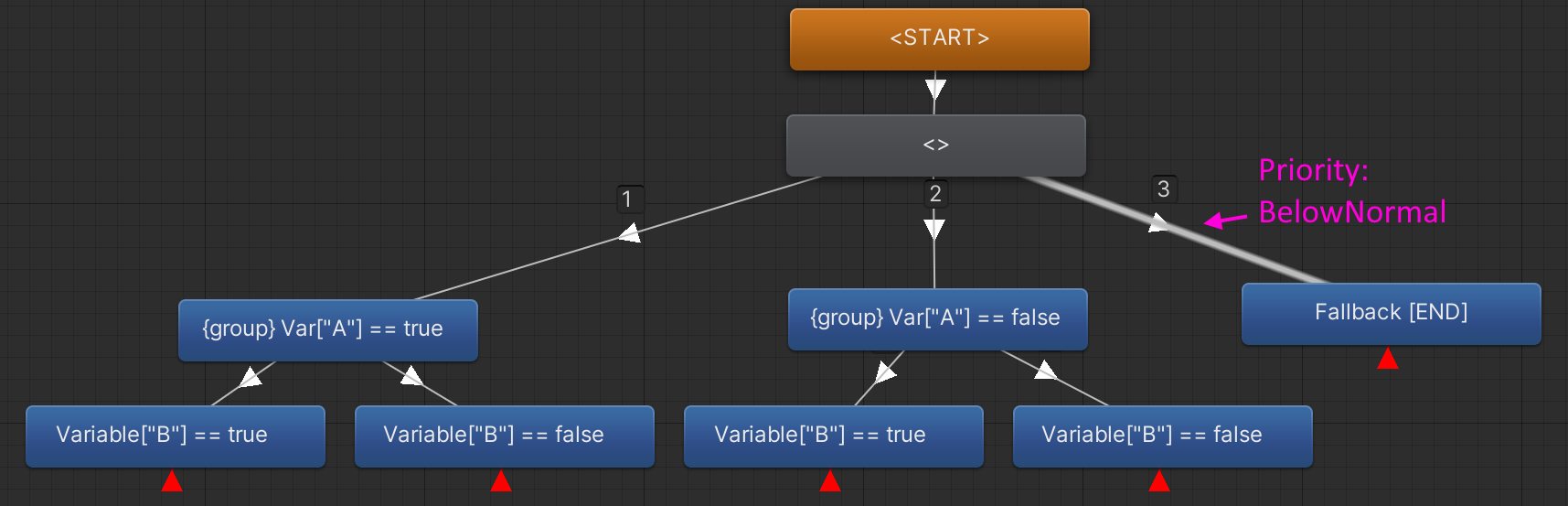
Task: Click the red triangle under the right-side Variable["B"] == true node
Action: 830,480
